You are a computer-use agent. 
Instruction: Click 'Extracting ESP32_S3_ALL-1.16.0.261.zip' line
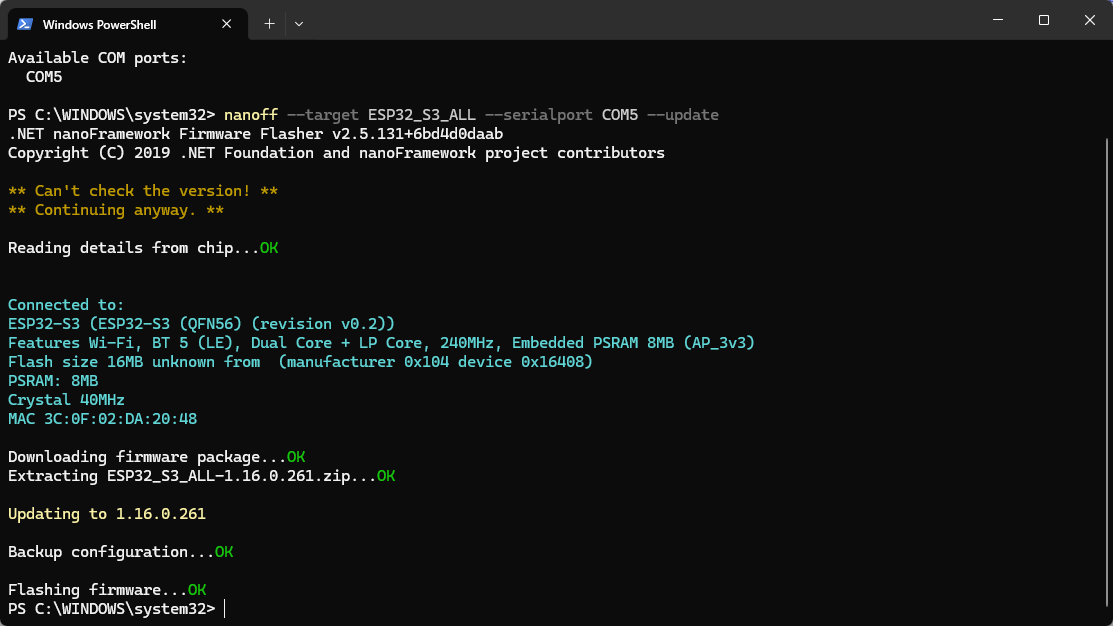pyautogui.click(x=202, y=476)
